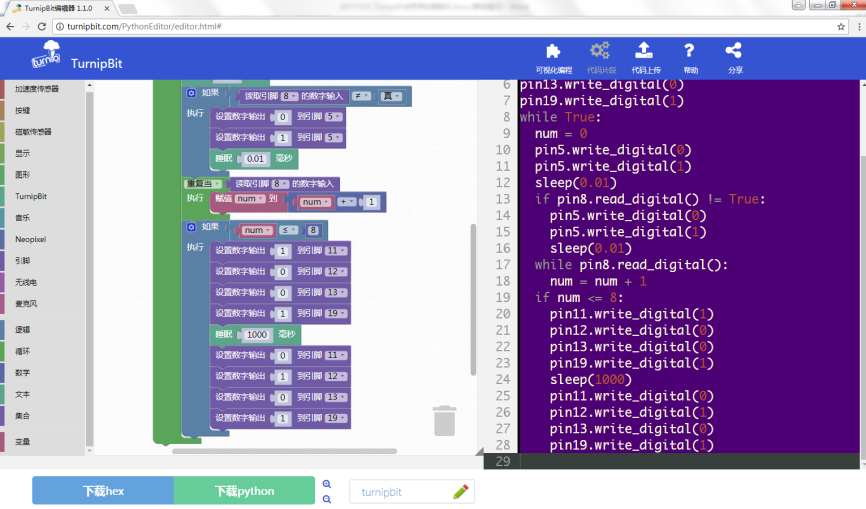Click code line 'num = num + 1'
866x509 pixels.
point(598,281)
